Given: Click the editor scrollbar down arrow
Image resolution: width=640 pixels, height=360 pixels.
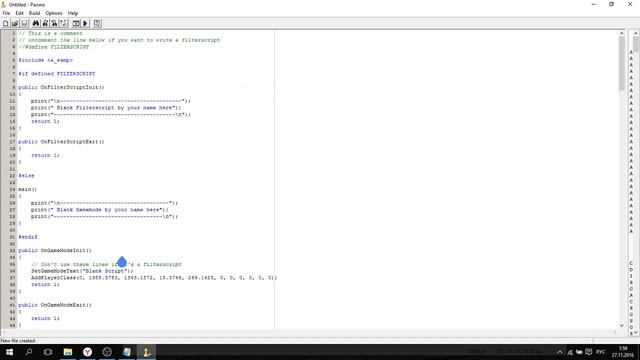Looking at the screenshot, I should click(x=622, y=325).
